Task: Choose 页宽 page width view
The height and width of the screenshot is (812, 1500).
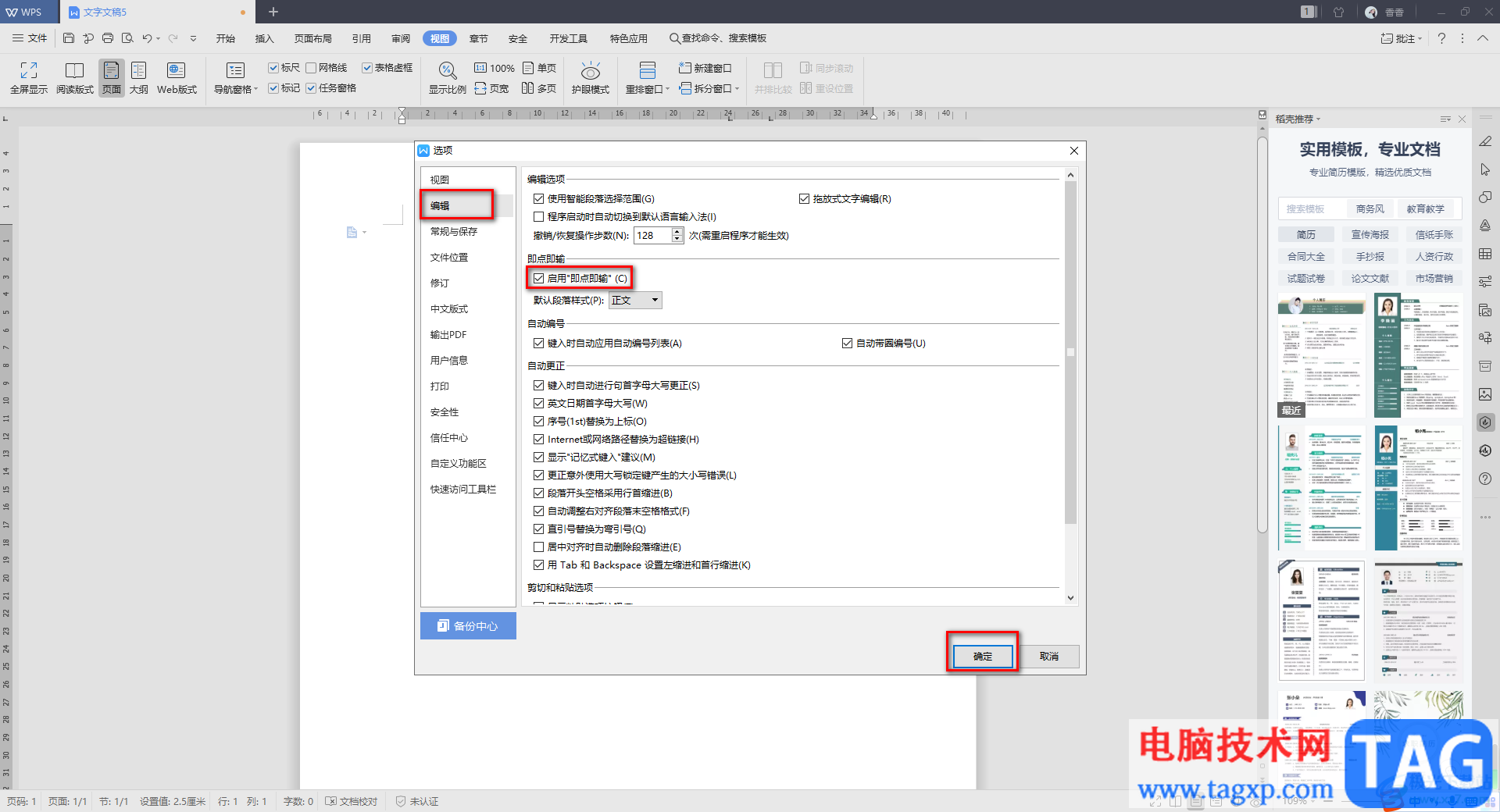Action: pos(492,88)
